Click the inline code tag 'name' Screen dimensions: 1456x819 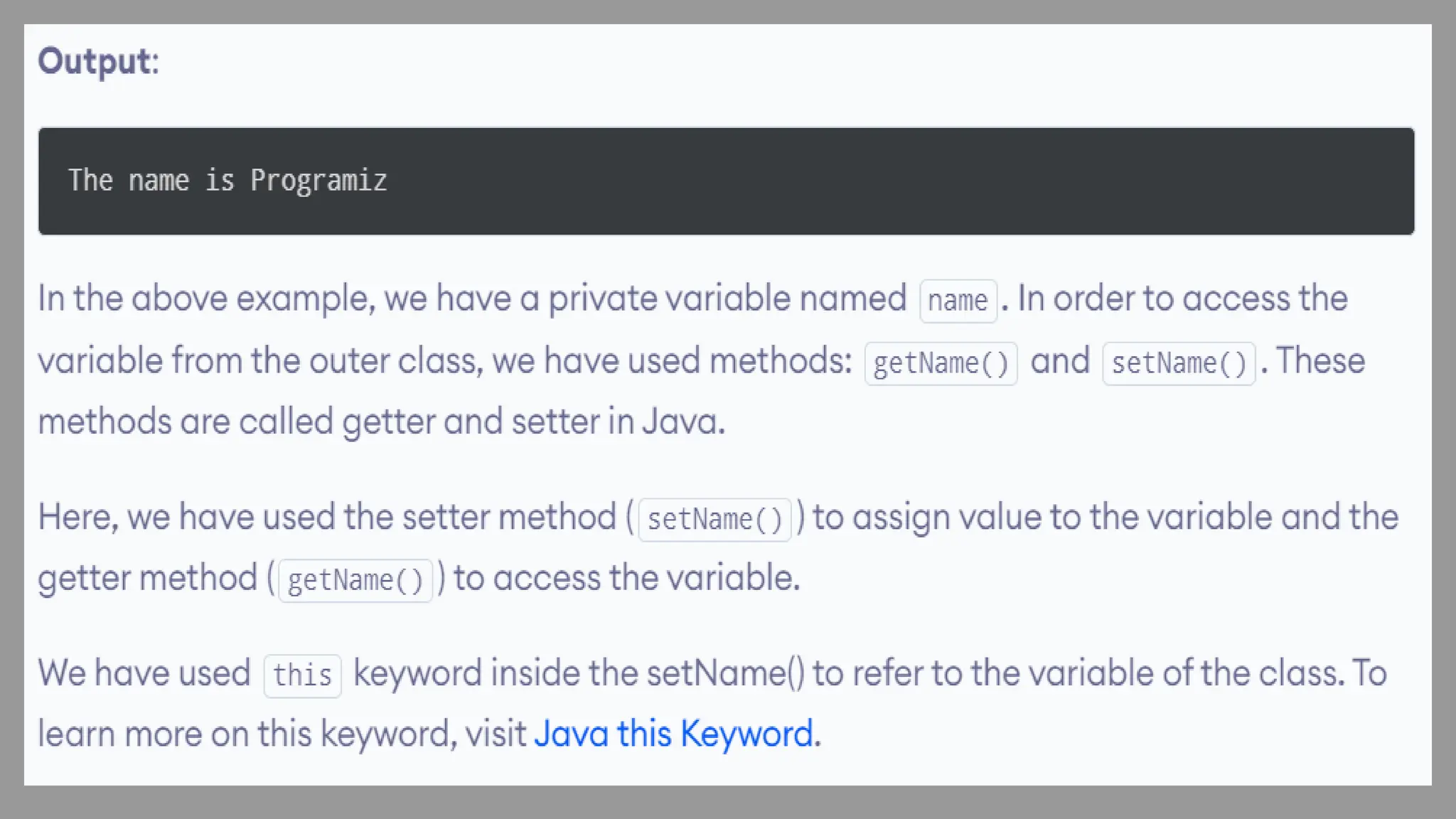[x=958, y=301]
